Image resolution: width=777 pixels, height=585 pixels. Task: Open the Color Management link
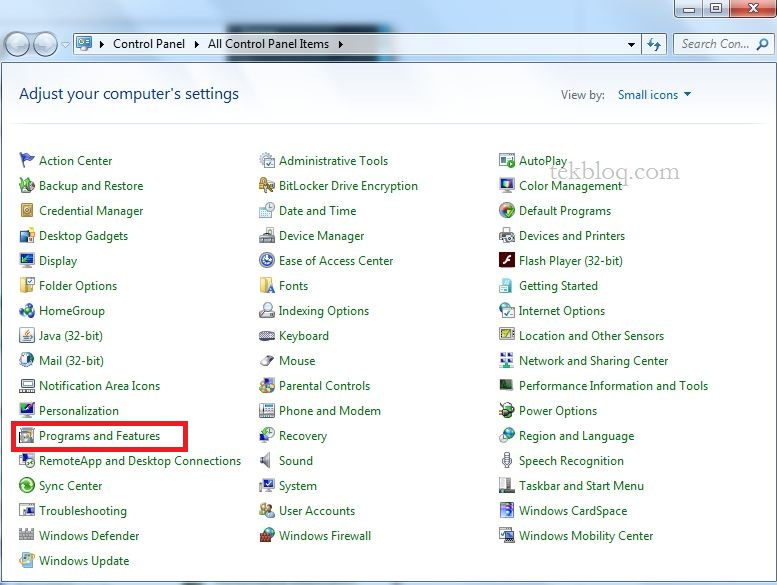point(570,186)
